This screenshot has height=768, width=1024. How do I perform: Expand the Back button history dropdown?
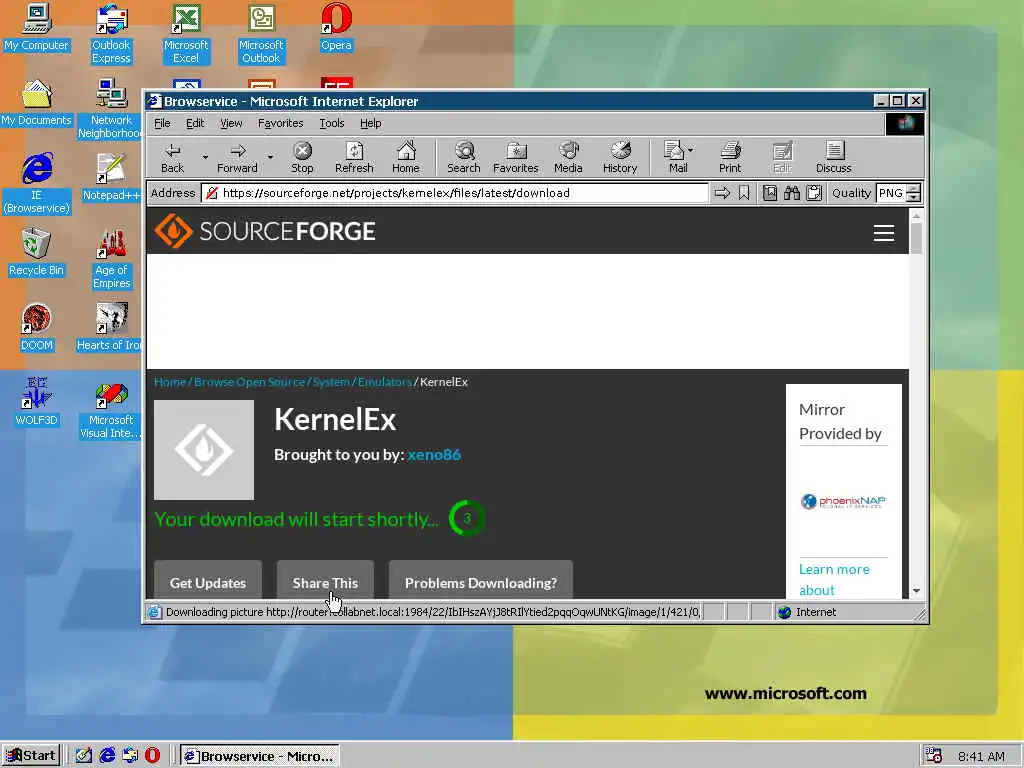[205, 157]
